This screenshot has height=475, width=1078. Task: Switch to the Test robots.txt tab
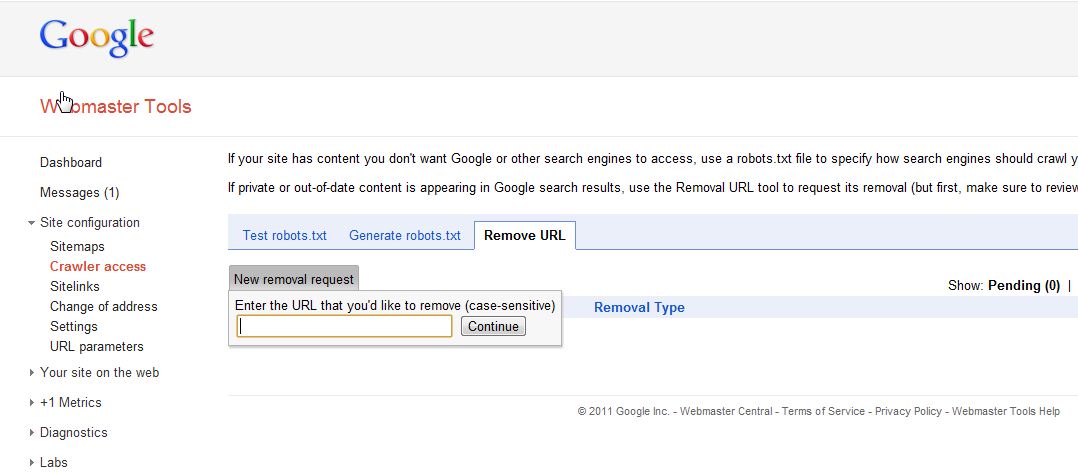coord(285,236)
